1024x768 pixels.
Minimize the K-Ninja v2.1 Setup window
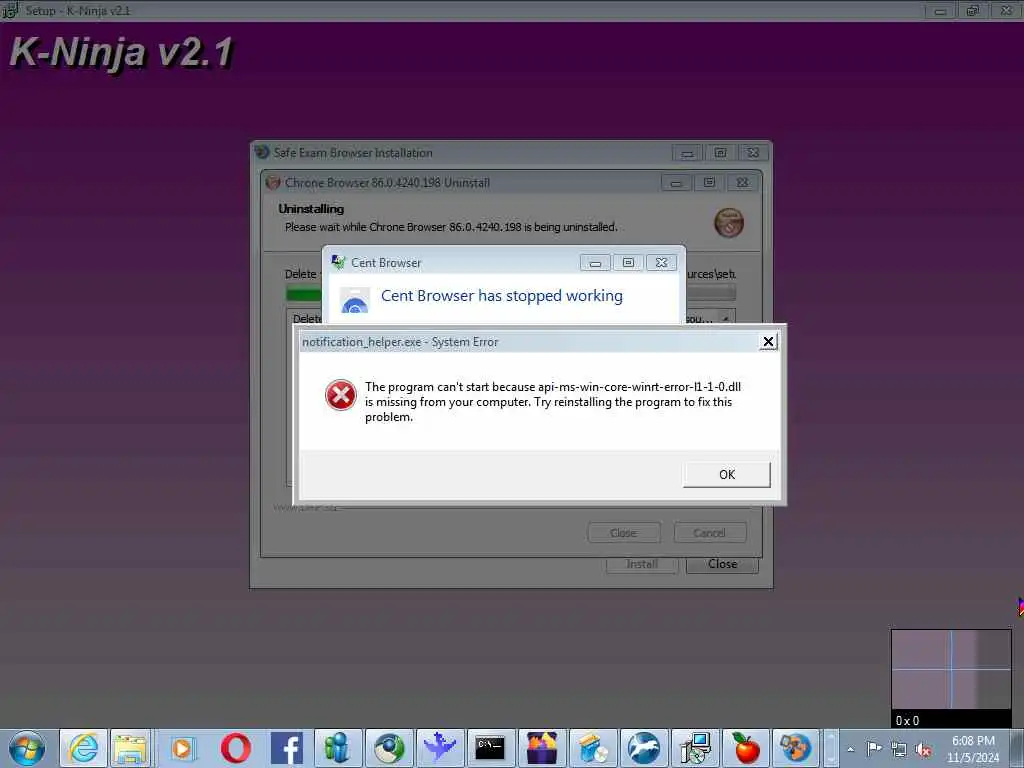point(940,10)
